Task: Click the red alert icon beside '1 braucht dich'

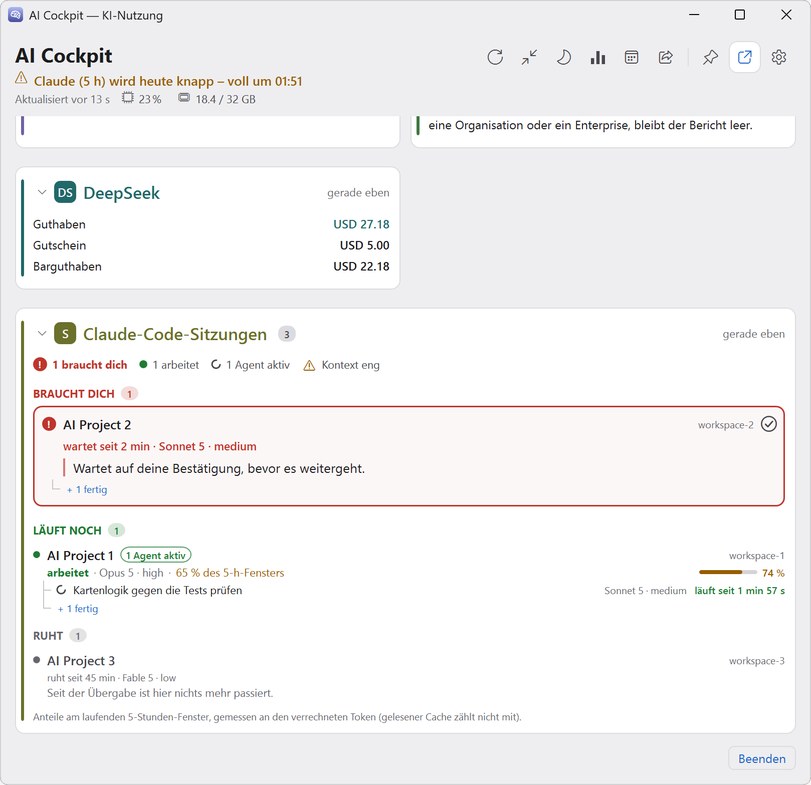Action: 40,365
